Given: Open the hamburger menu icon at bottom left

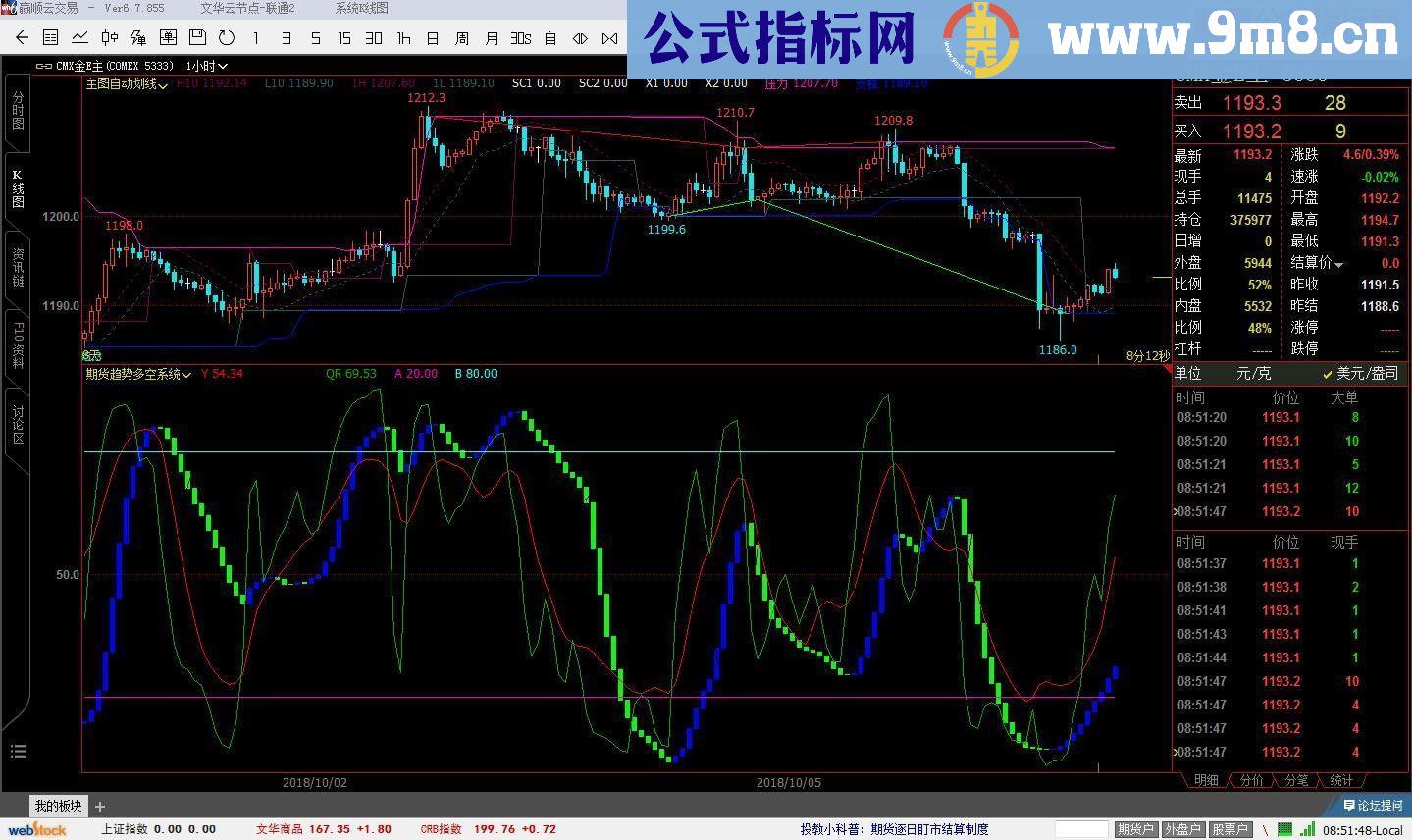Looking at the screenshot, I should [x=18, y=751].
